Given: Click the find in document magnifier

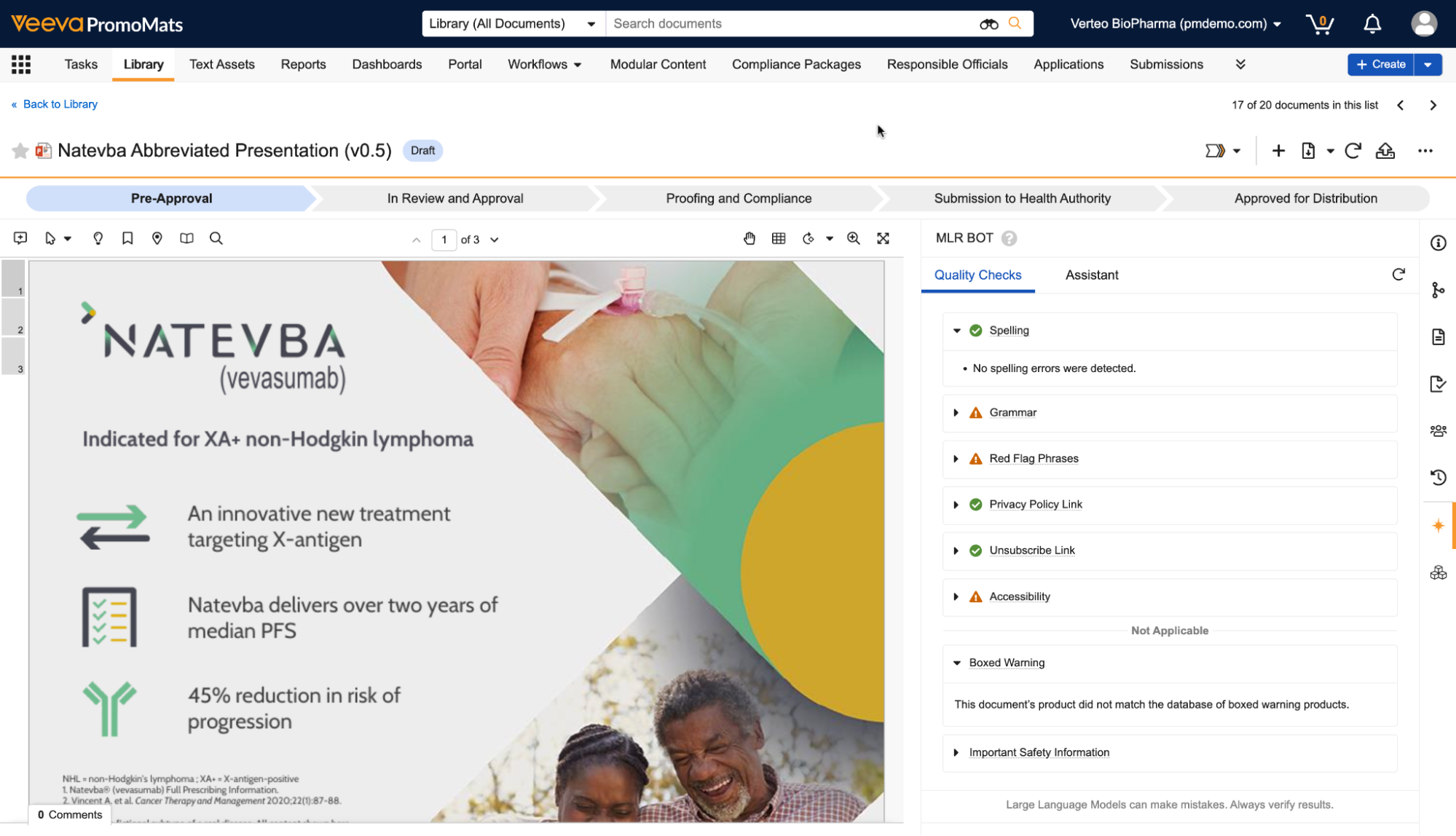Looking at the screenshot, I should pyautogui.click(x=216, y=239).
